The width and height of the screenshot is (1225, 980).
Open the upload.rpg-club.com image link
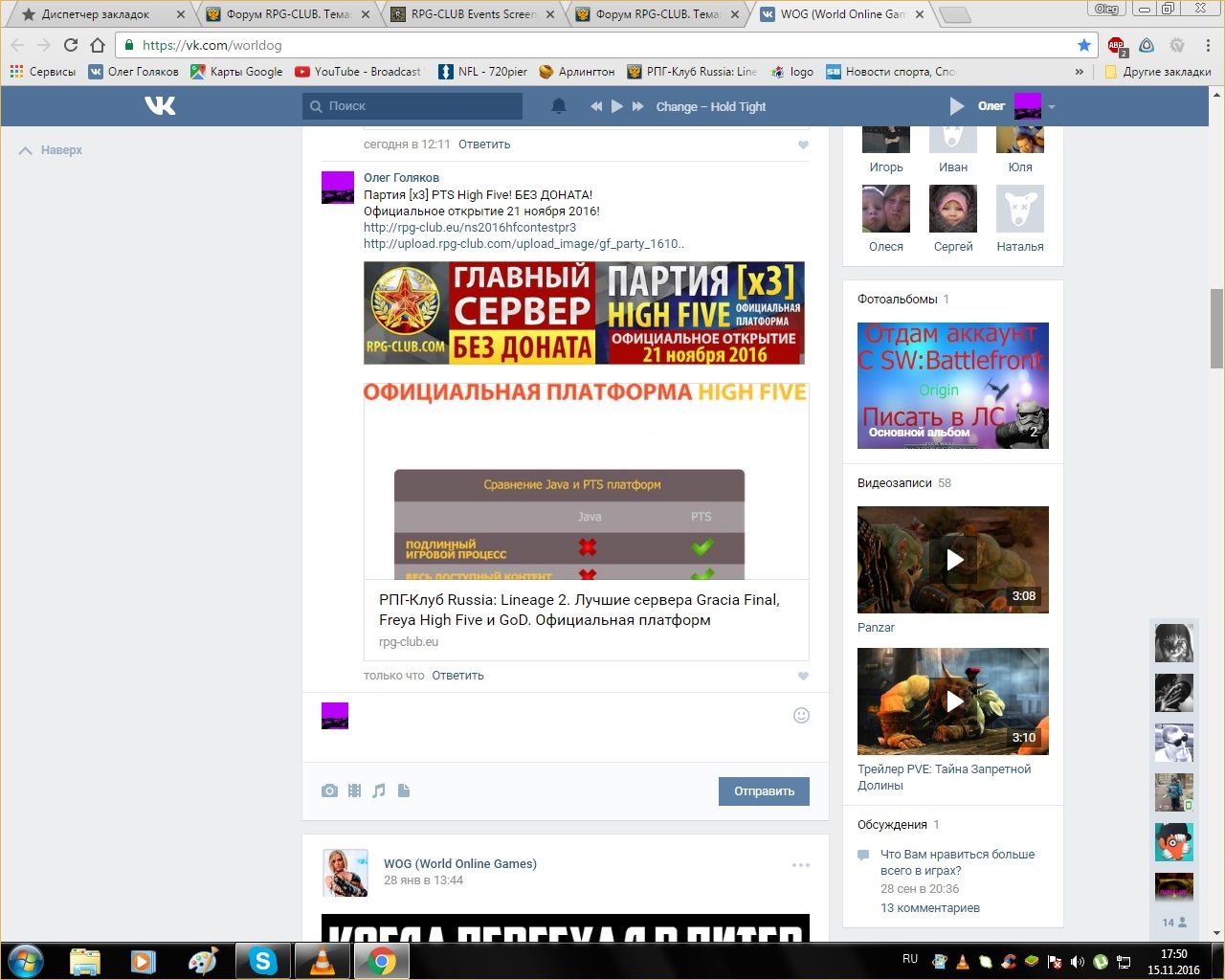pos(523,244)
